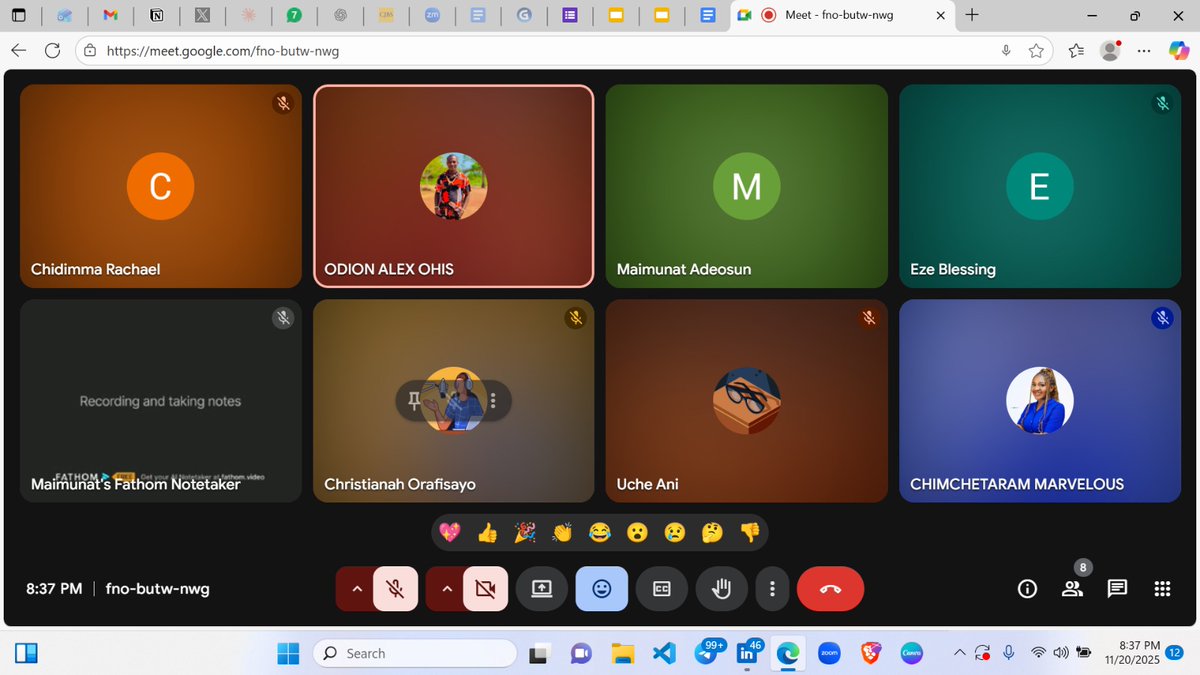Open the in-call chat panel
This screenshot has width=1200, height=675.
pos(1117,589)
